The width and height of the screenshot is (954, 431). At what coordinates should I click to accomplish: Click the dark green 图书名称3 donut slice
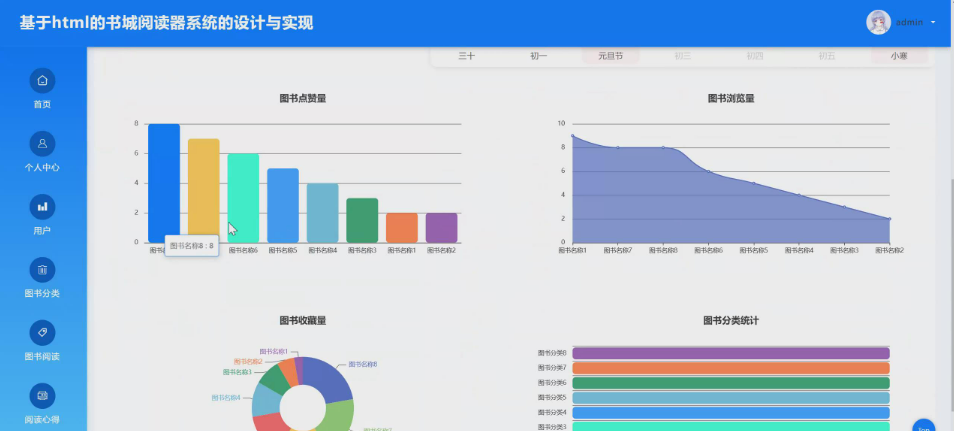click(273, 379)
